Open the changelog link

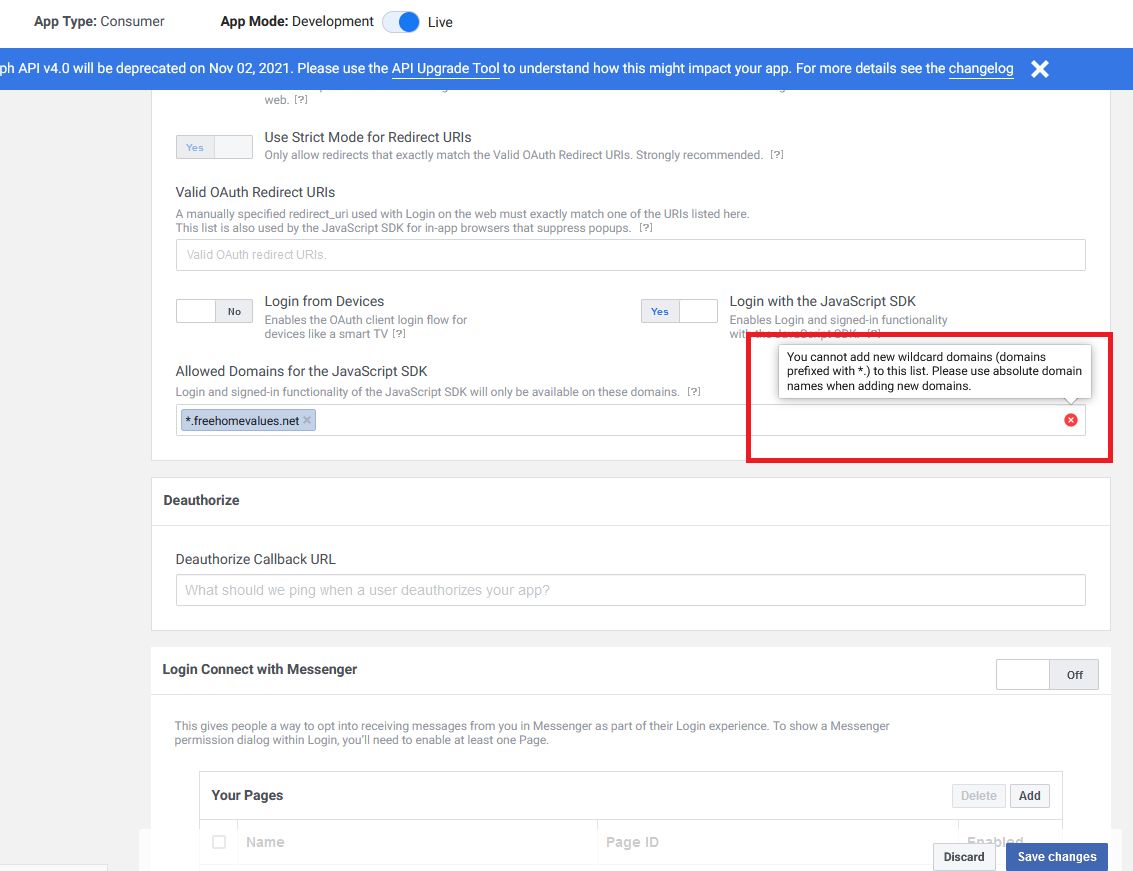981,69
